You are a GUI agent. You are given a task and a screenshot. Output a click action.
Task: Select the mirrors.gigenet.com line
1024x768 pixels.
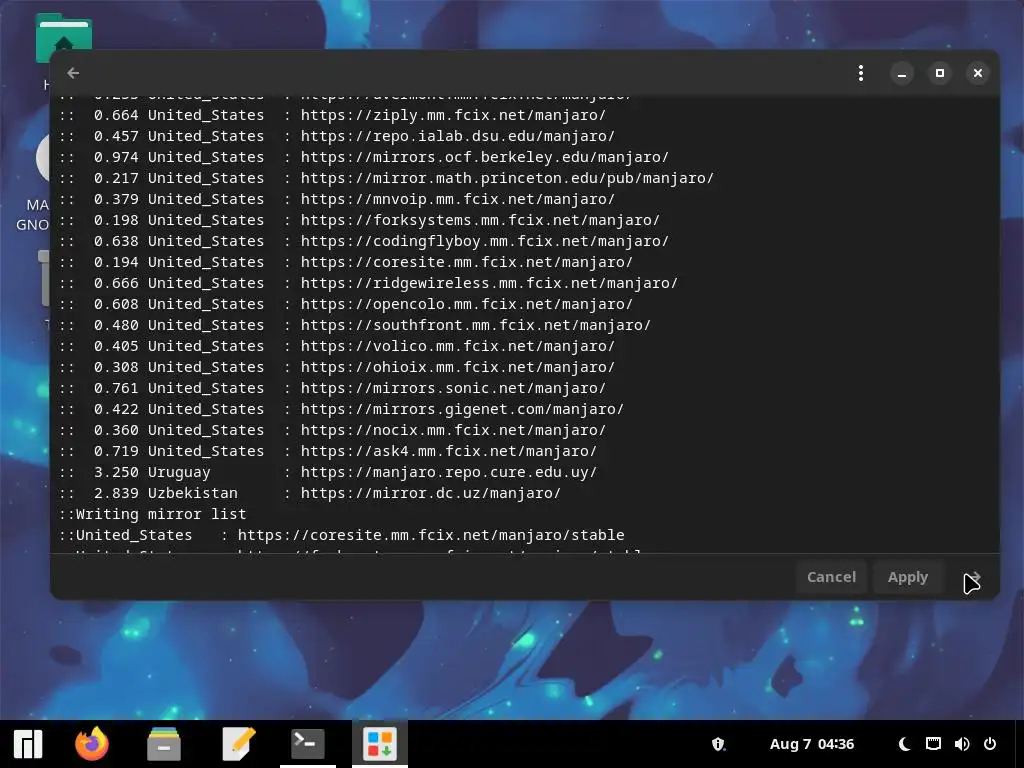(x=342, y=409)
